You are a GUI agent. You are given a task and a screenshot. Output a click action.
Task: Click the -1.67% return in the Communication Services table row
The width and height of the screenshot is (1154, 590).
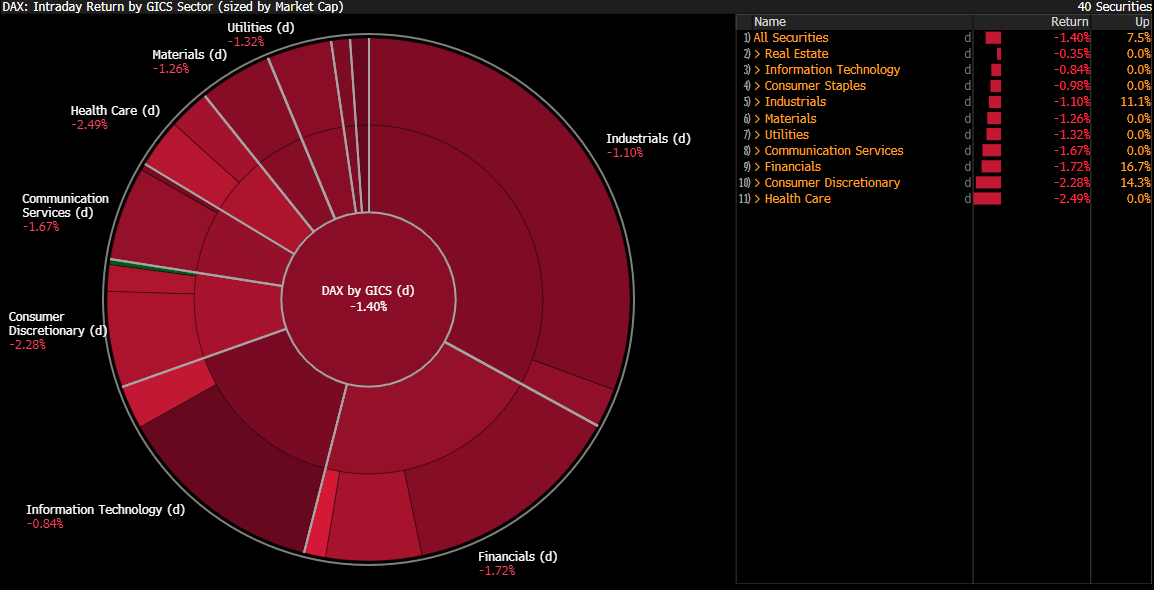click(x=1072, y=151)
